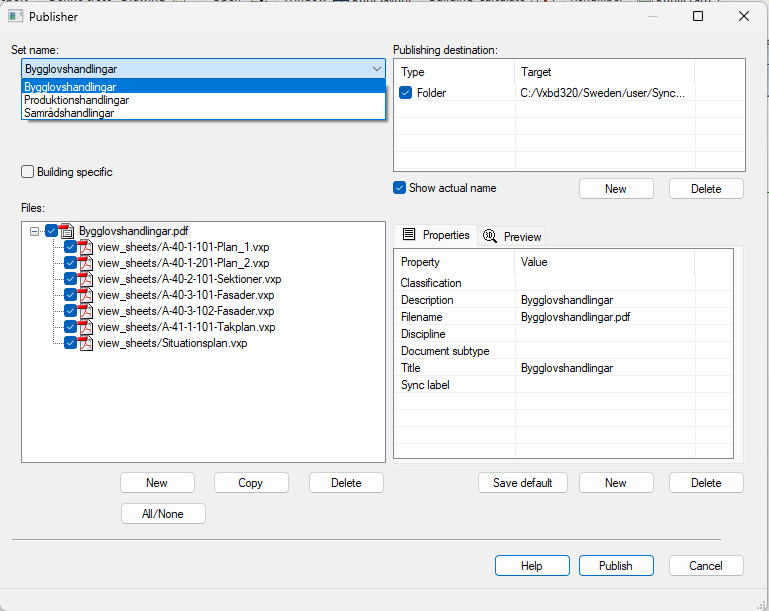Viewport: 769px width, 611px height.
Task: Click the PDF icon of A-41-1-101-Takplan.vxp
Action: click(x=85, y=327)
